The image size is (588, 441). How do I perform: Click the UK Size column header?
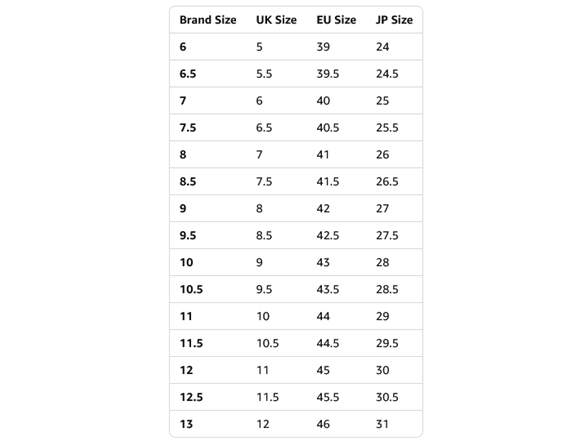tap(276, 20)
